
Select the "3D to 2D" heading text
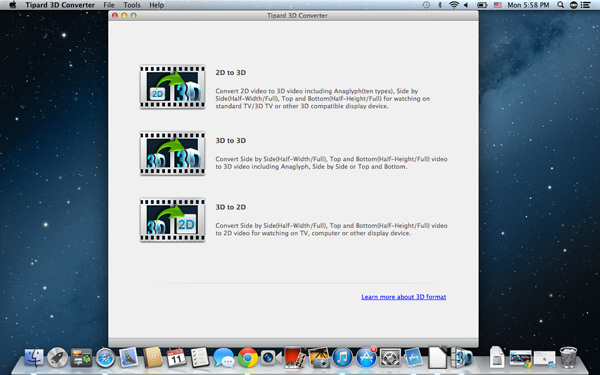230,207
